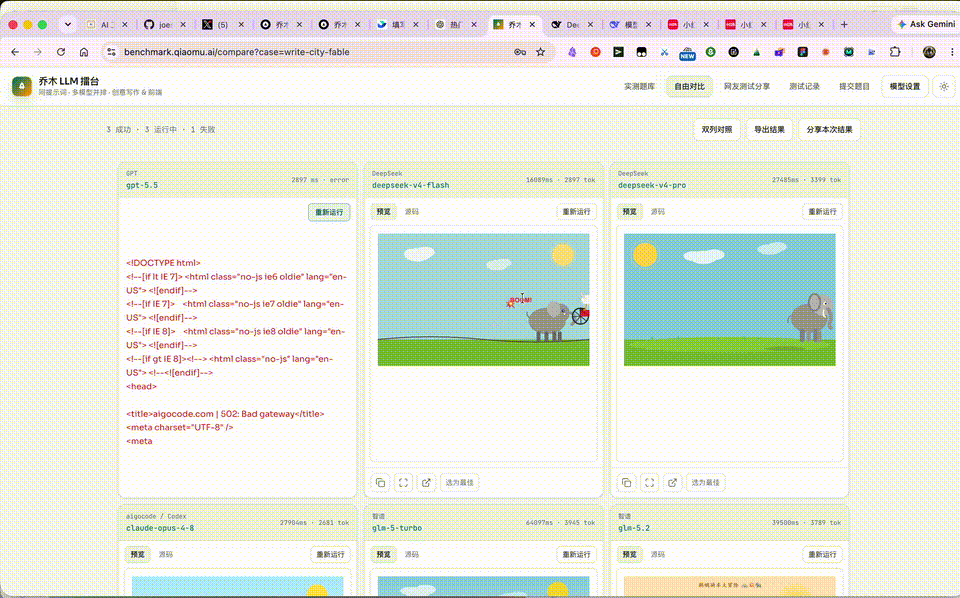The height and width of the screenshot is (598, 960).
Task: Open the Chrome three-dot menu
Action: 951,52
